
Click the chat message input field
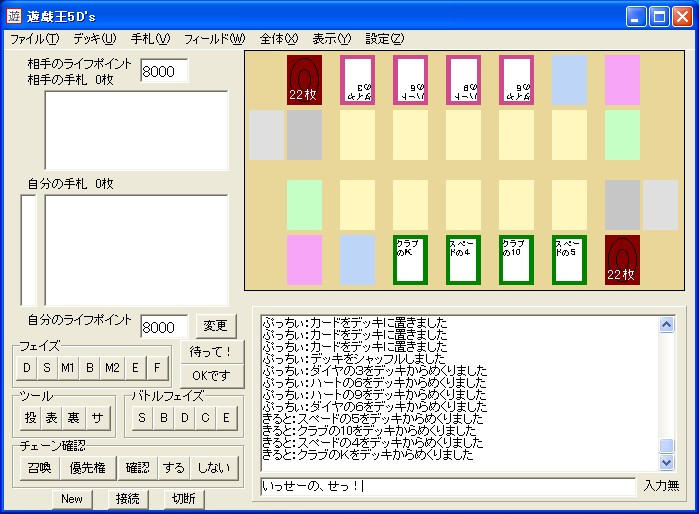[448, 486]
